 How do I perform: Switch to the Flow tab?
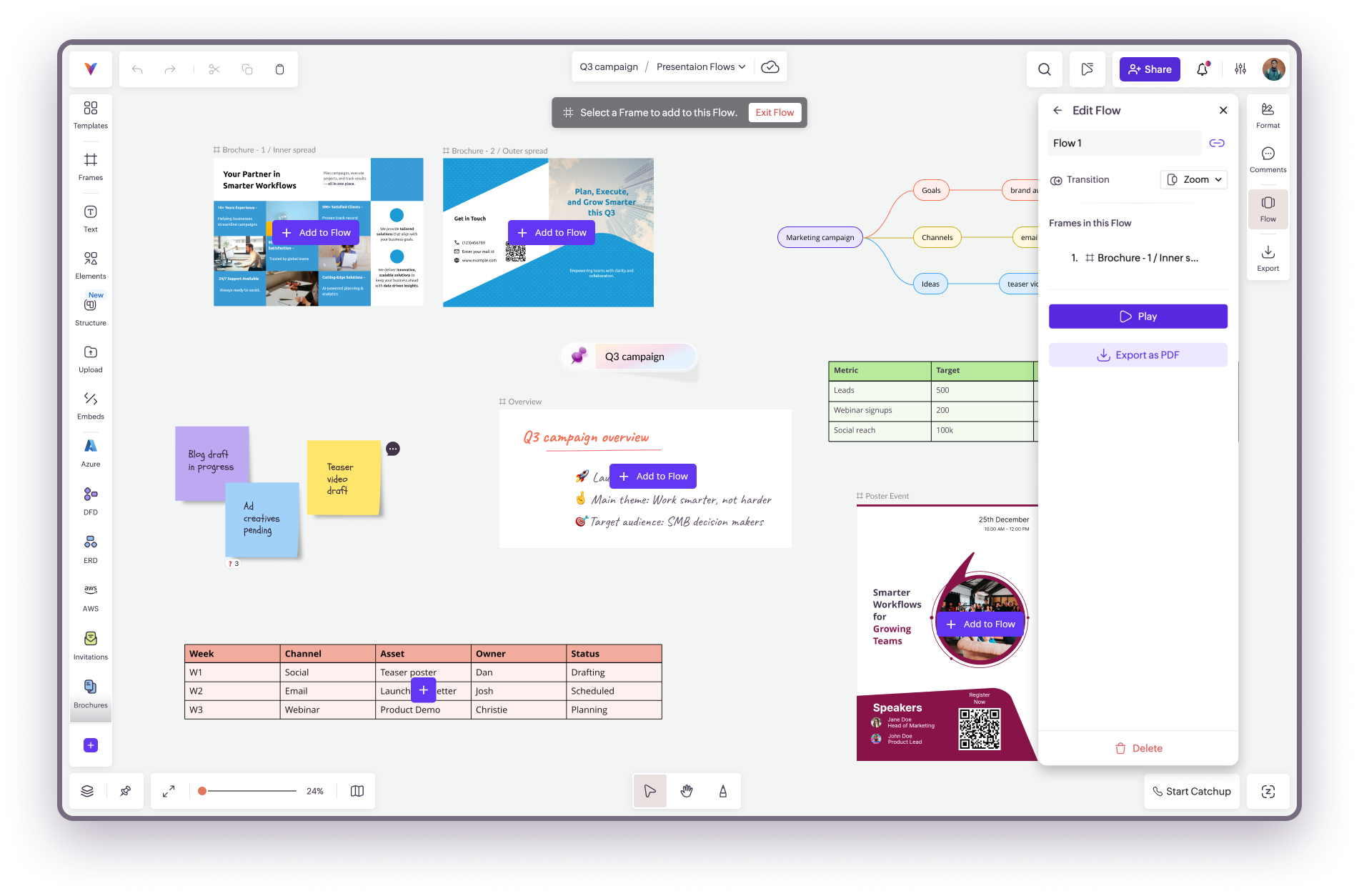click(1268, 209)
